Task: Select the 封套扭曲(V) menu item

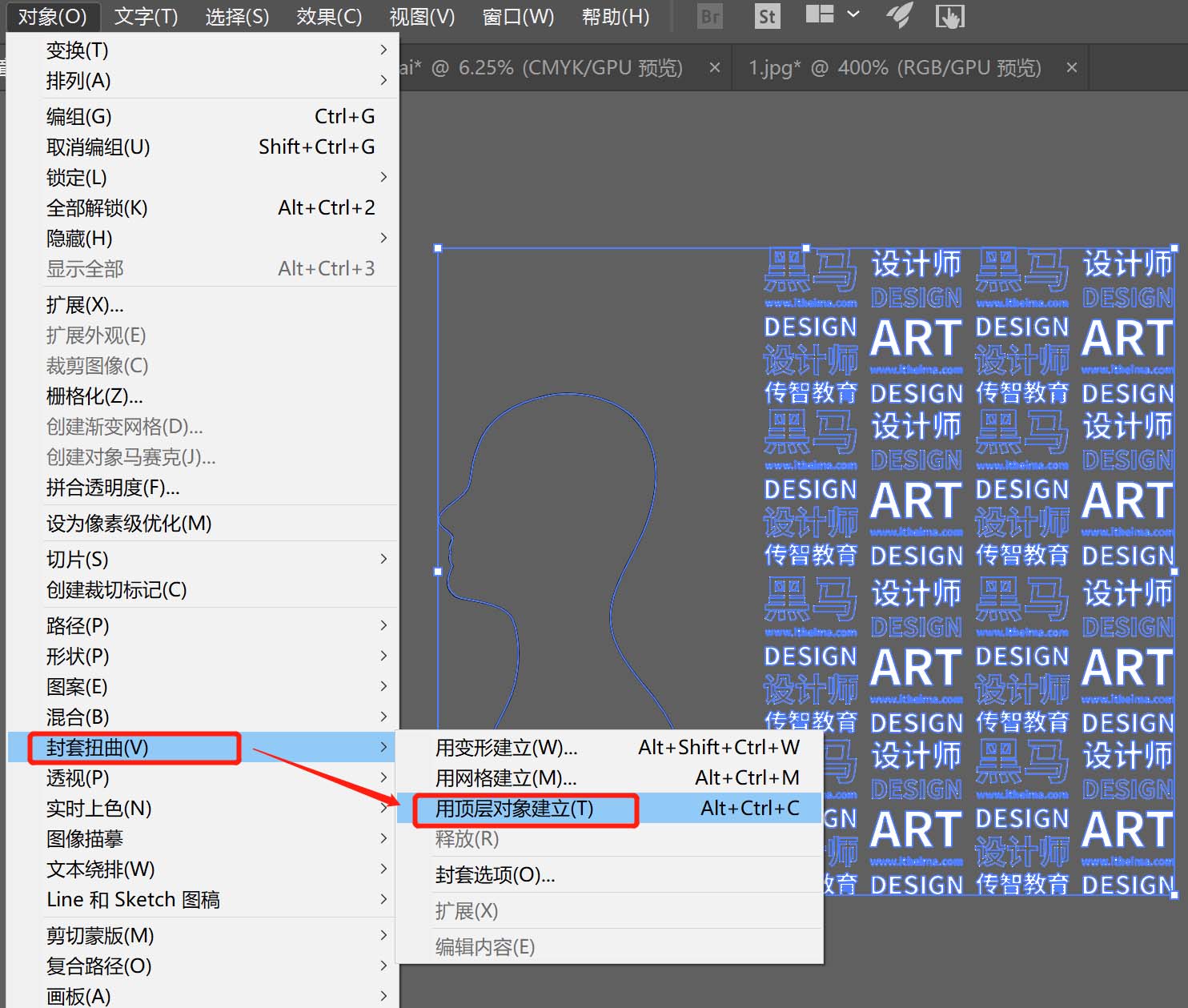Action: 203,747
